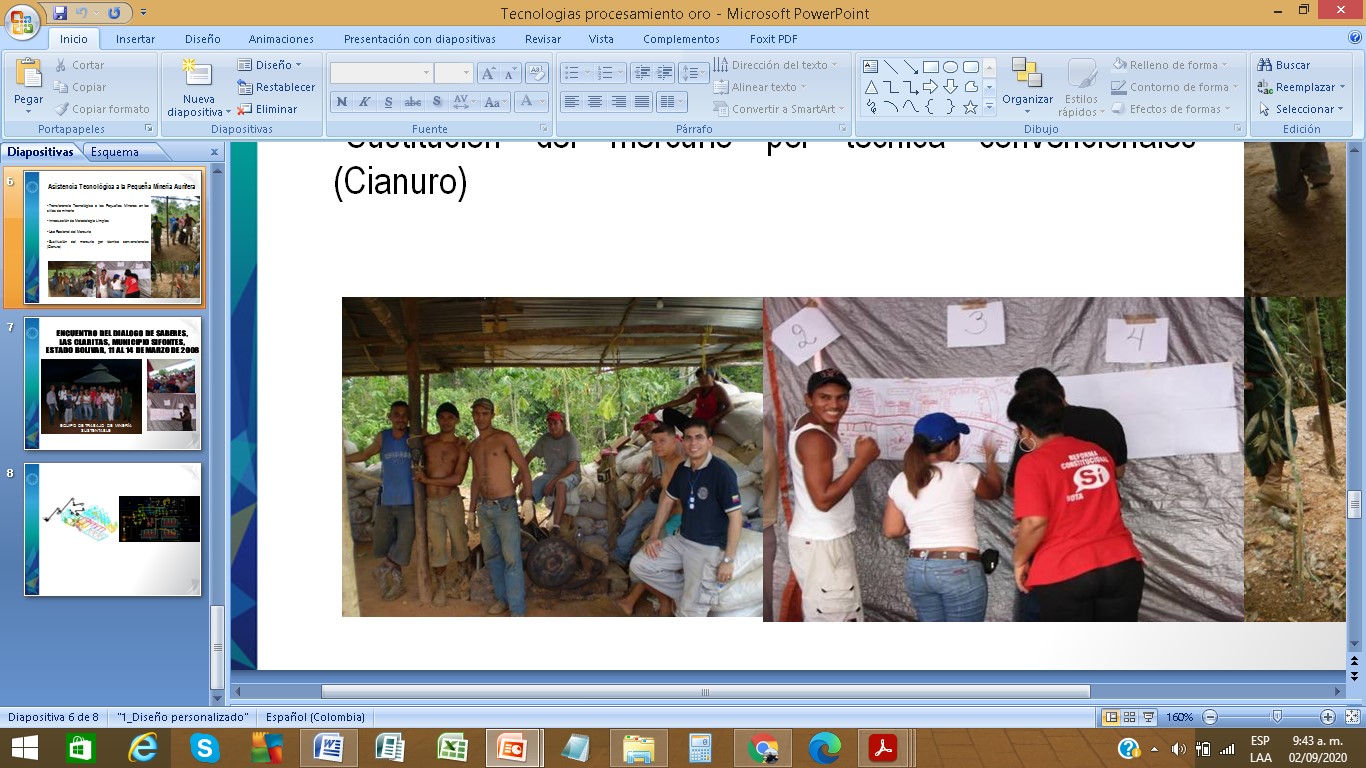This screenshot has height=768, width=1366.
Task: Click the zoom slider handle
Action: click(1276, 717)
